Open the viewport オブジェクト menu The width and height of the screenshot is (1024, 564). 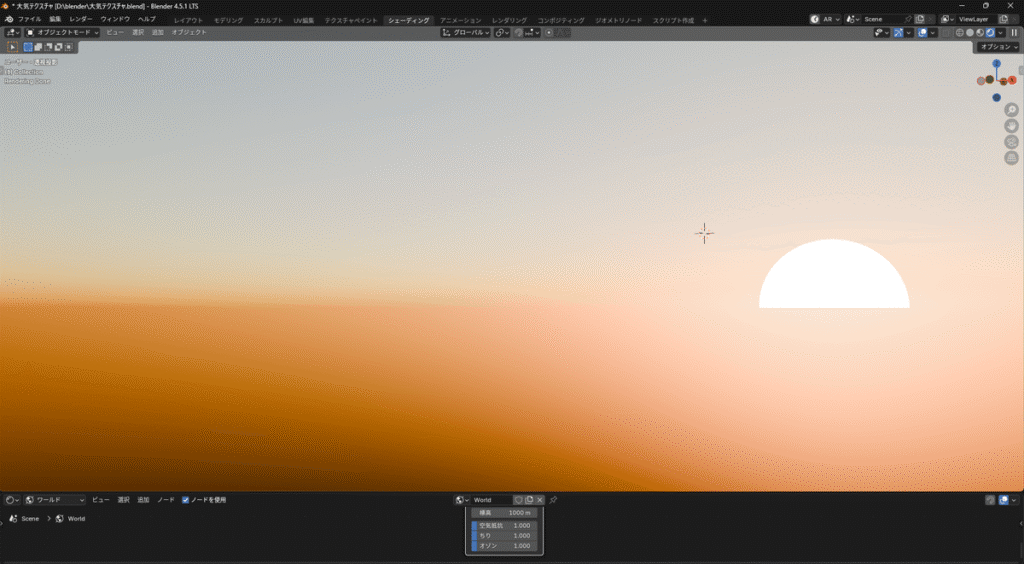(x=189, y=33)
